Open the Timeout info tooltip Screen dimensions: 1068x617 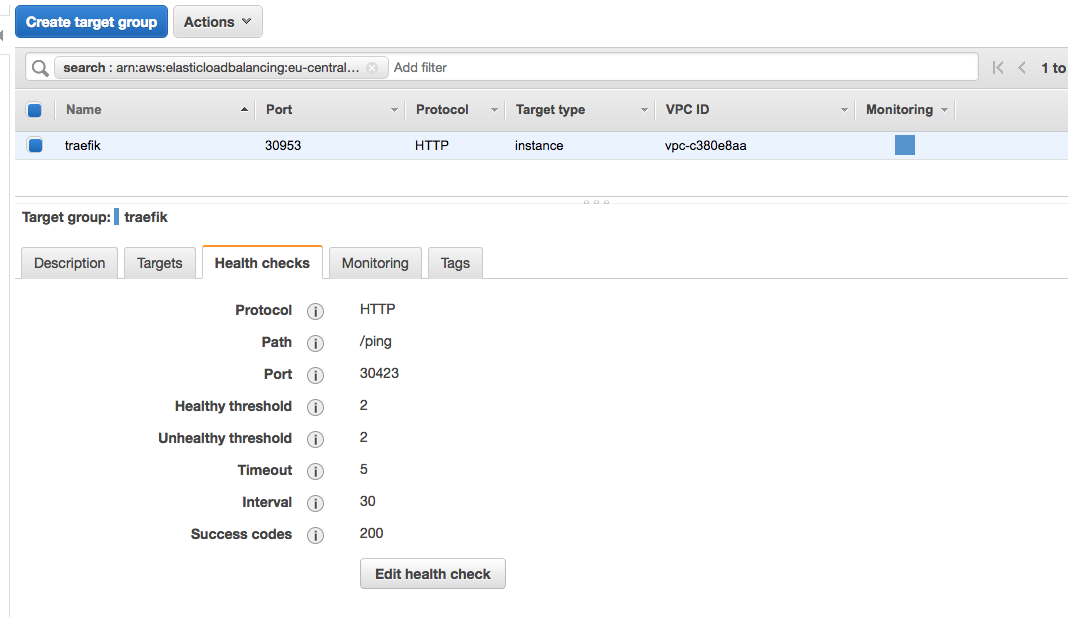(x=315, y=471)
